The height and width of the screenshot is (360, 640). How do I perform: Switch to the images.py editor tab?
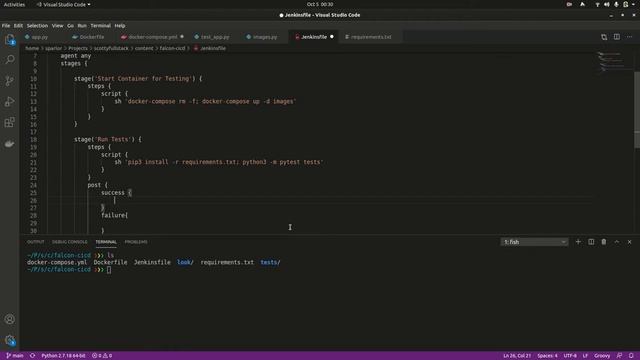(264, 37)
